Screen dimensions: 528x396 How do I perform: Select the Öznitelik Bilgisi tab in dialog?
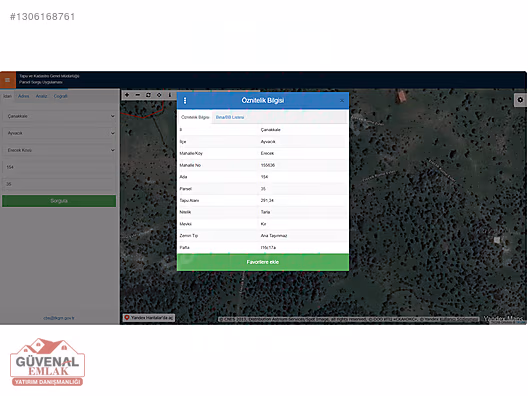(195, 117)
